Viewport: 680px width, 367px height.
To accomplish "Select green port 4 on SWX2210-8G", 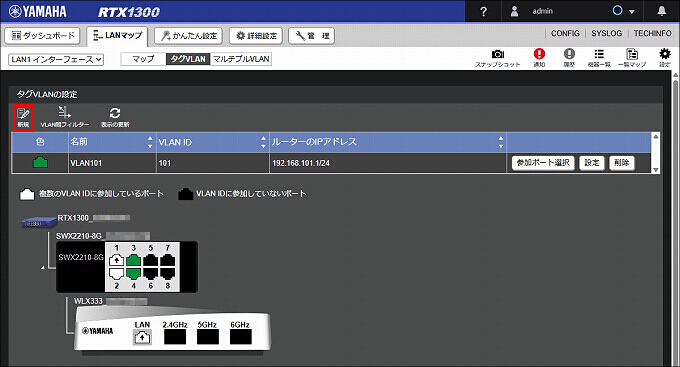I will [134, 274].
